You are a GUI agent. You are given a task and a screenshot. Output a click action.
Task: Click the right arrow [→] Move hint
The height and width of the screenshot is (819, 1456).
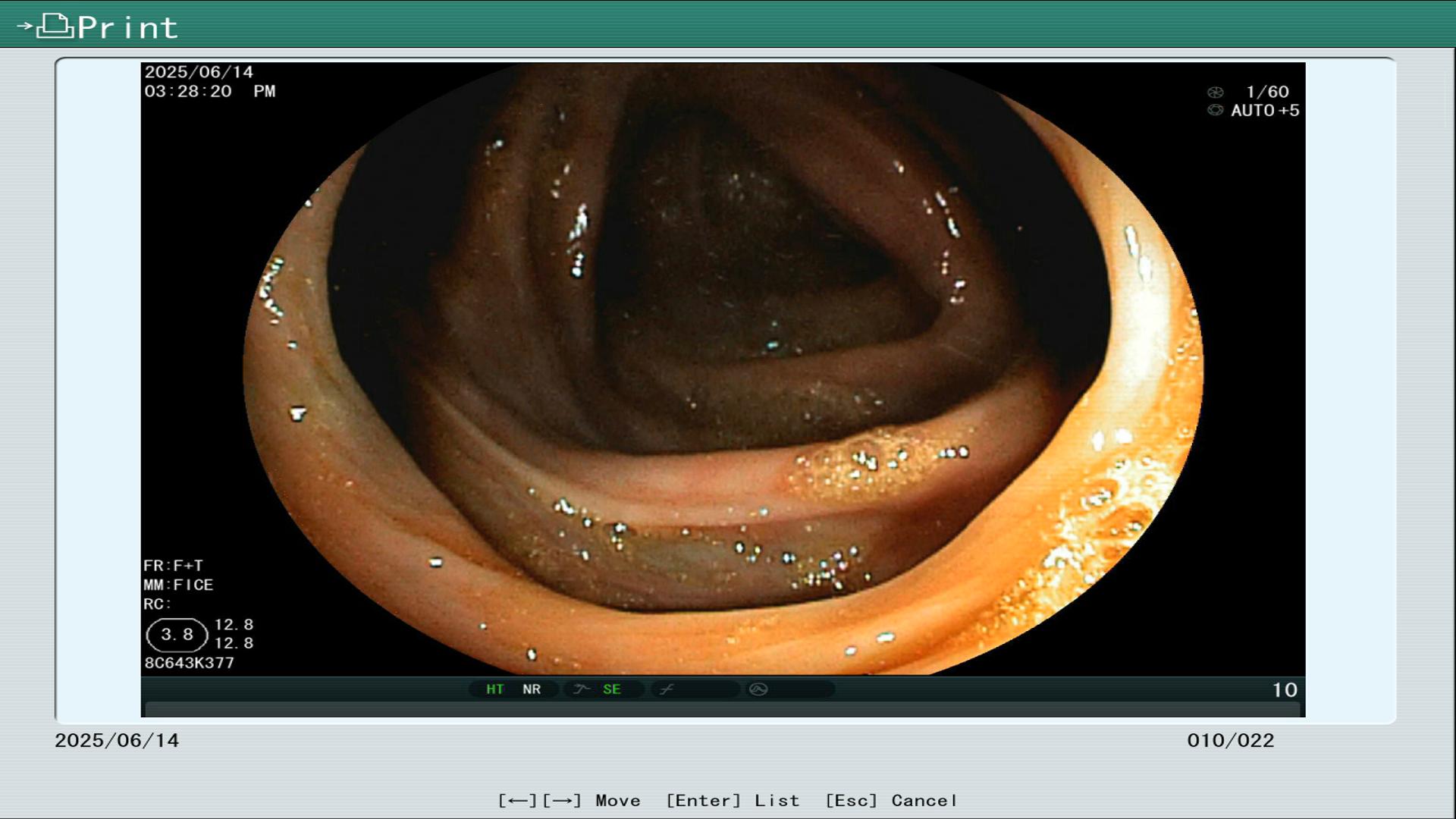[562, 801]
